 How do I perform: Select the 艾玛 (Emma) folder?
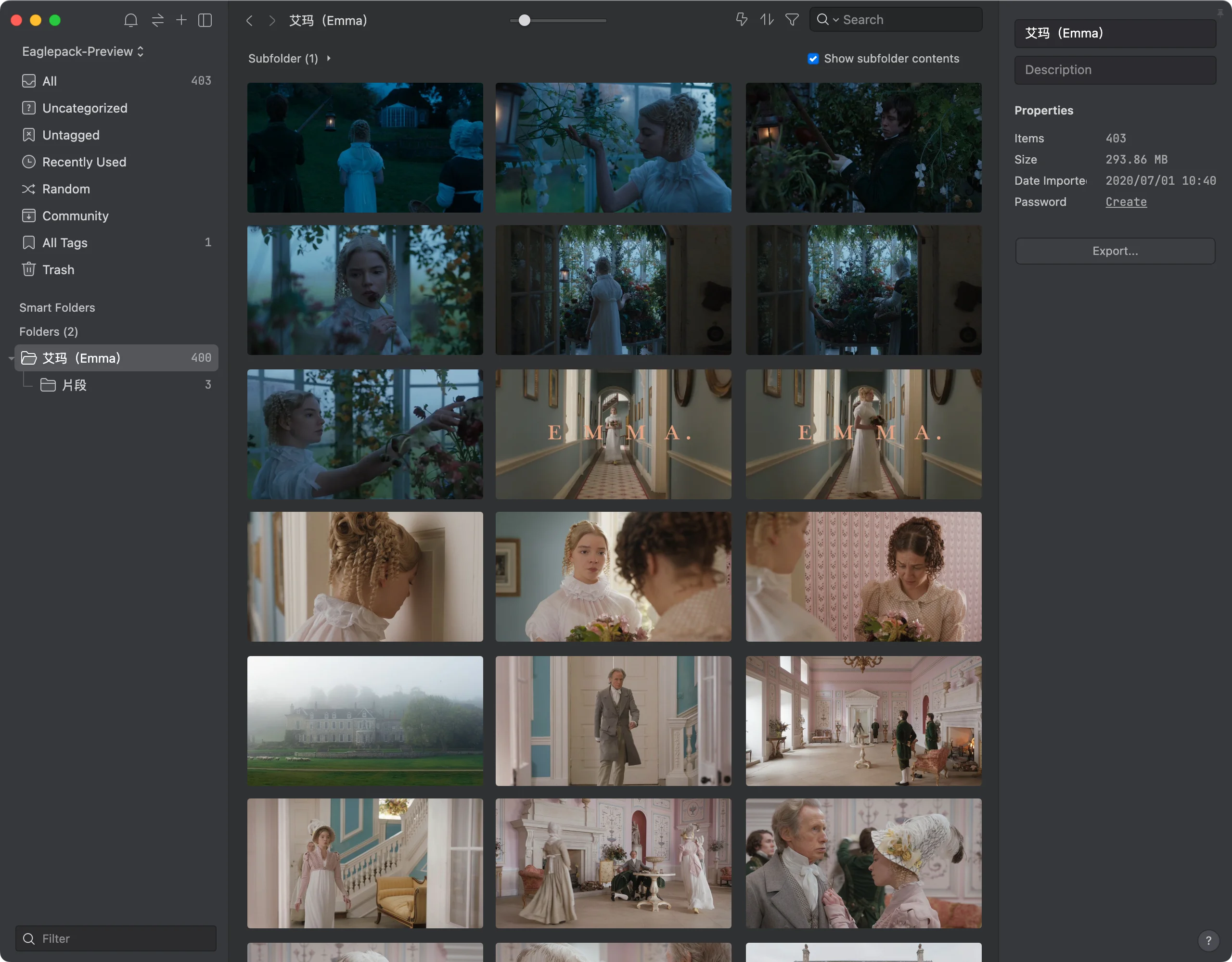click(x=115, y=358)
